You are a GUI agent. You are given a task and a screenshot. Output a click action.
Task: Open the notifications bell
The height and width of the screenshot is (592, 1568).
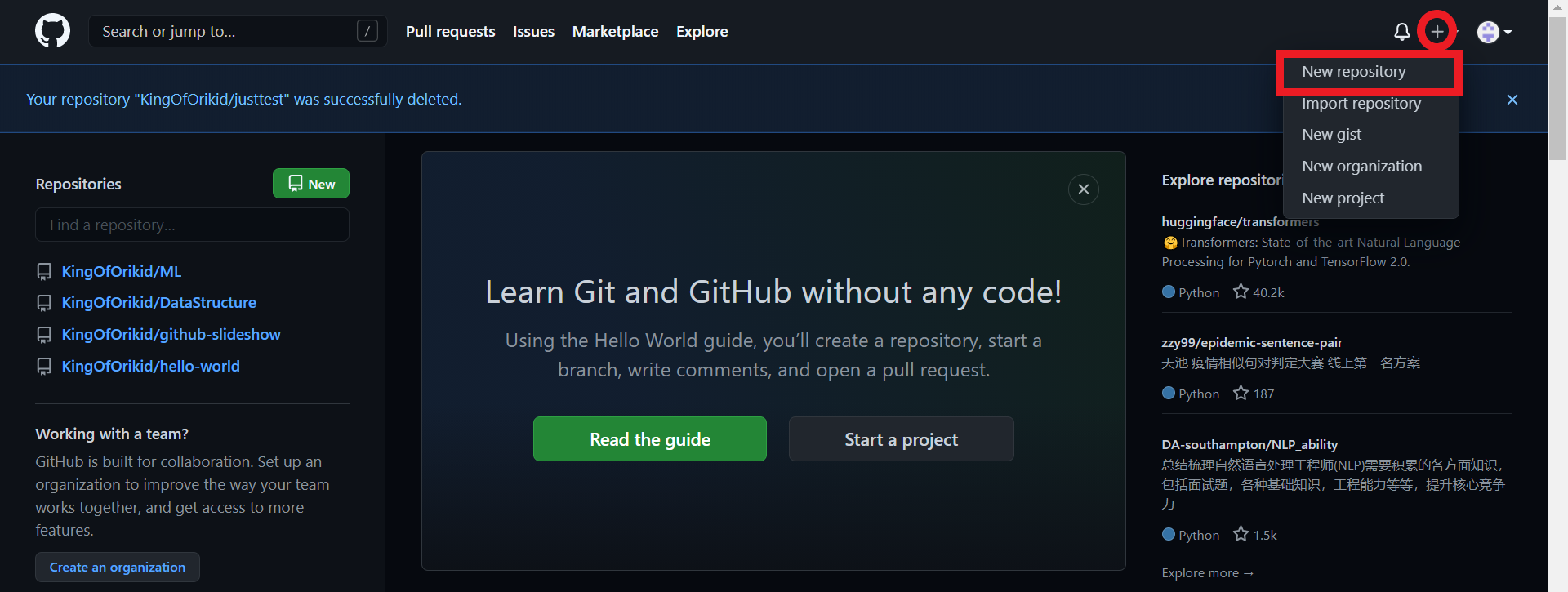pos(1401,32)
